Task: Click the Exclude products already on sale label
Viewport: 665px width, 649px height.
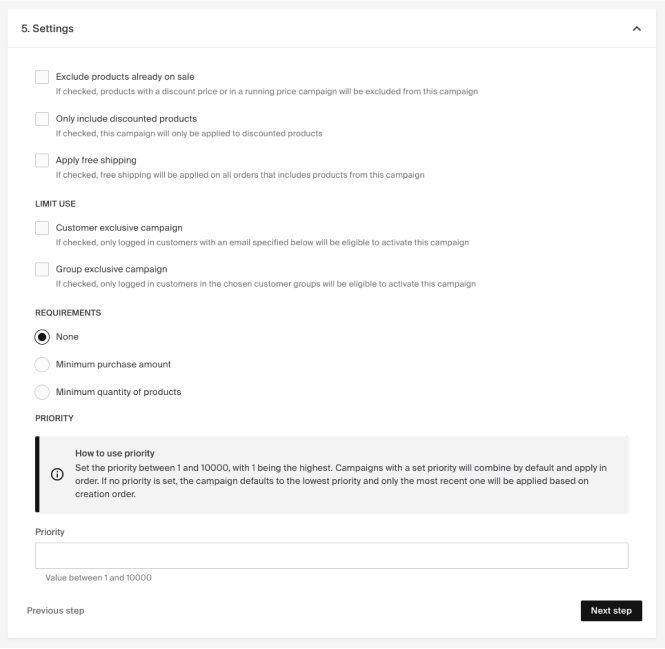Action: pos(126,77)
